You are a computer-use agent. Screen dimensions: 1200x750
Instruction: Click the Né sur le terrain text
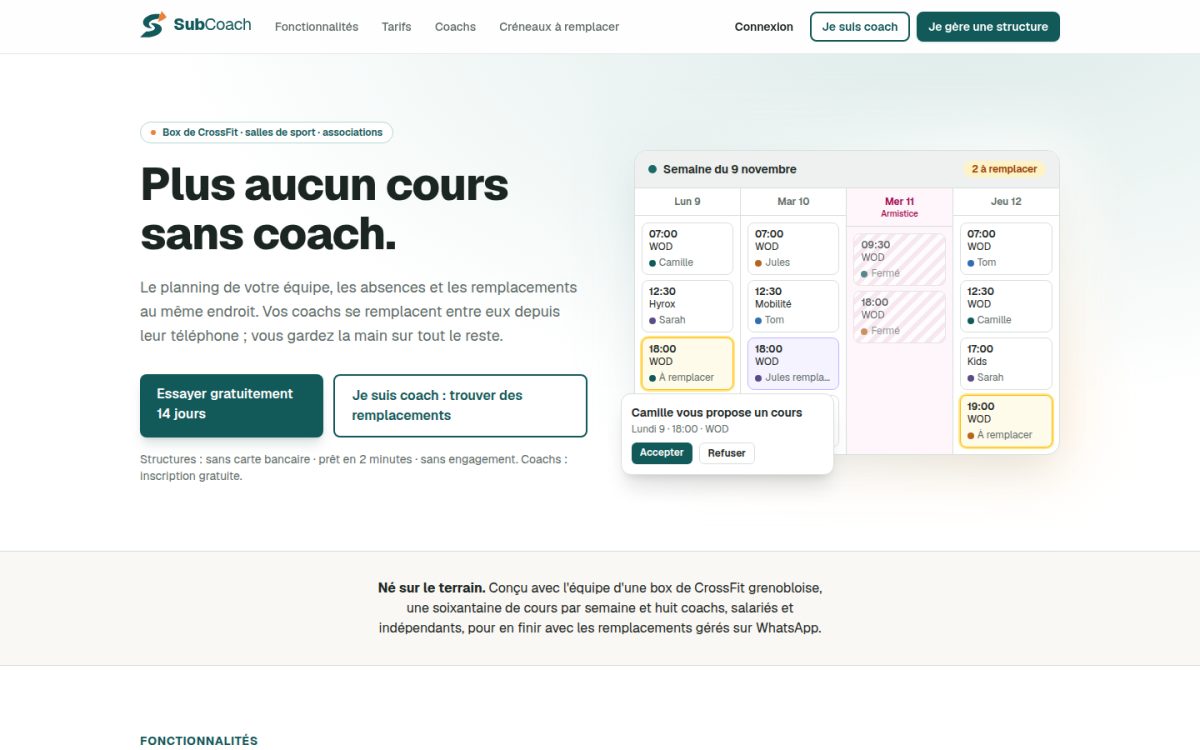(431, 588)
